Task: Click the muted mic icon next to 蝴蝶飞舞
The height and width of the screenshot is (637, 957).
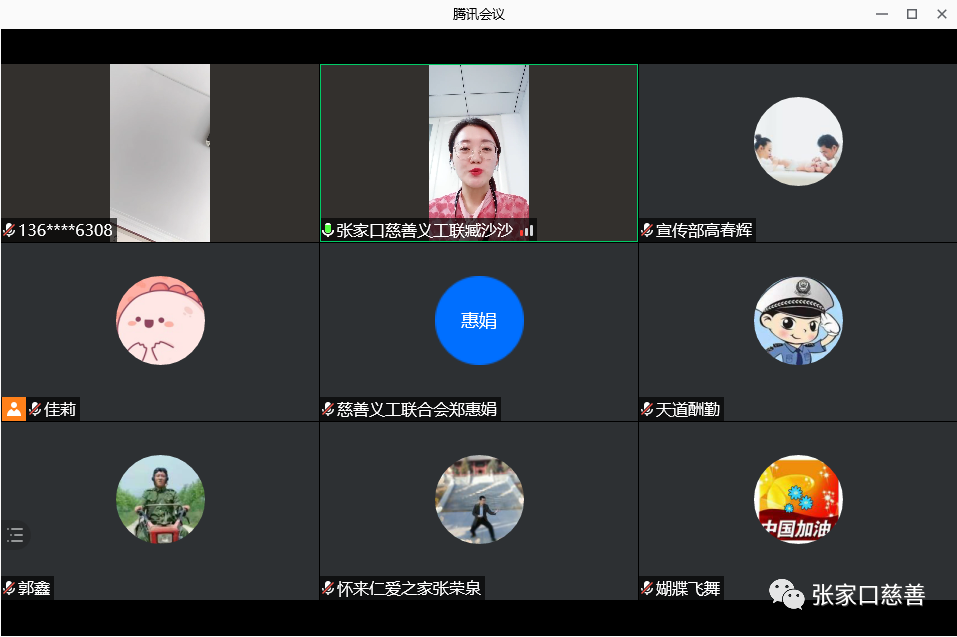Action: [647, 588]
